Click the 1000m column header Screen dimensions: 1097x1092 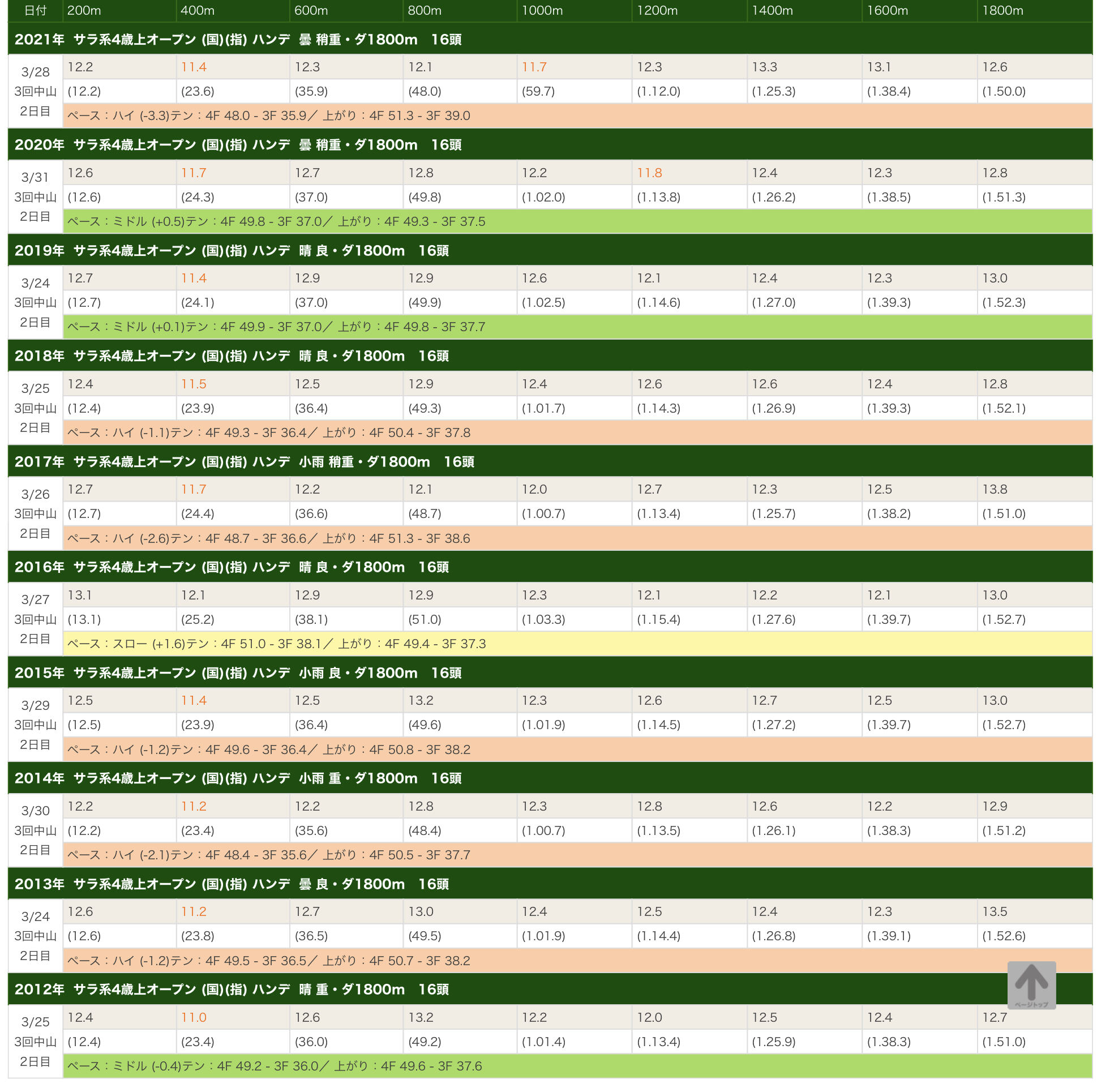(x=542, y=11)
